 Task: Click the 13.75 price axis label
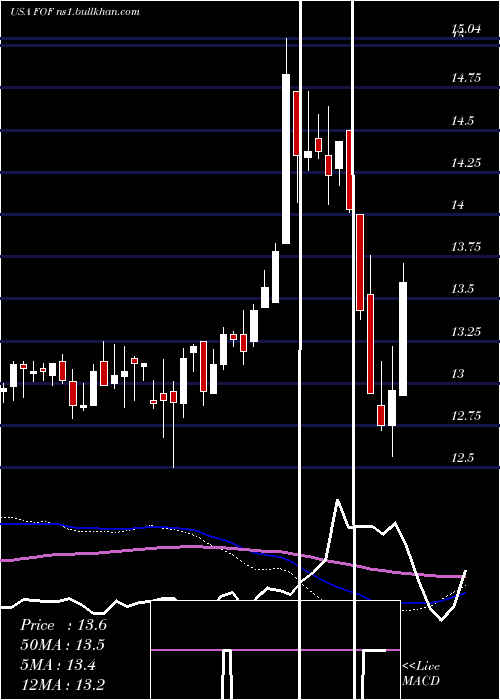[x=466, y=247]
